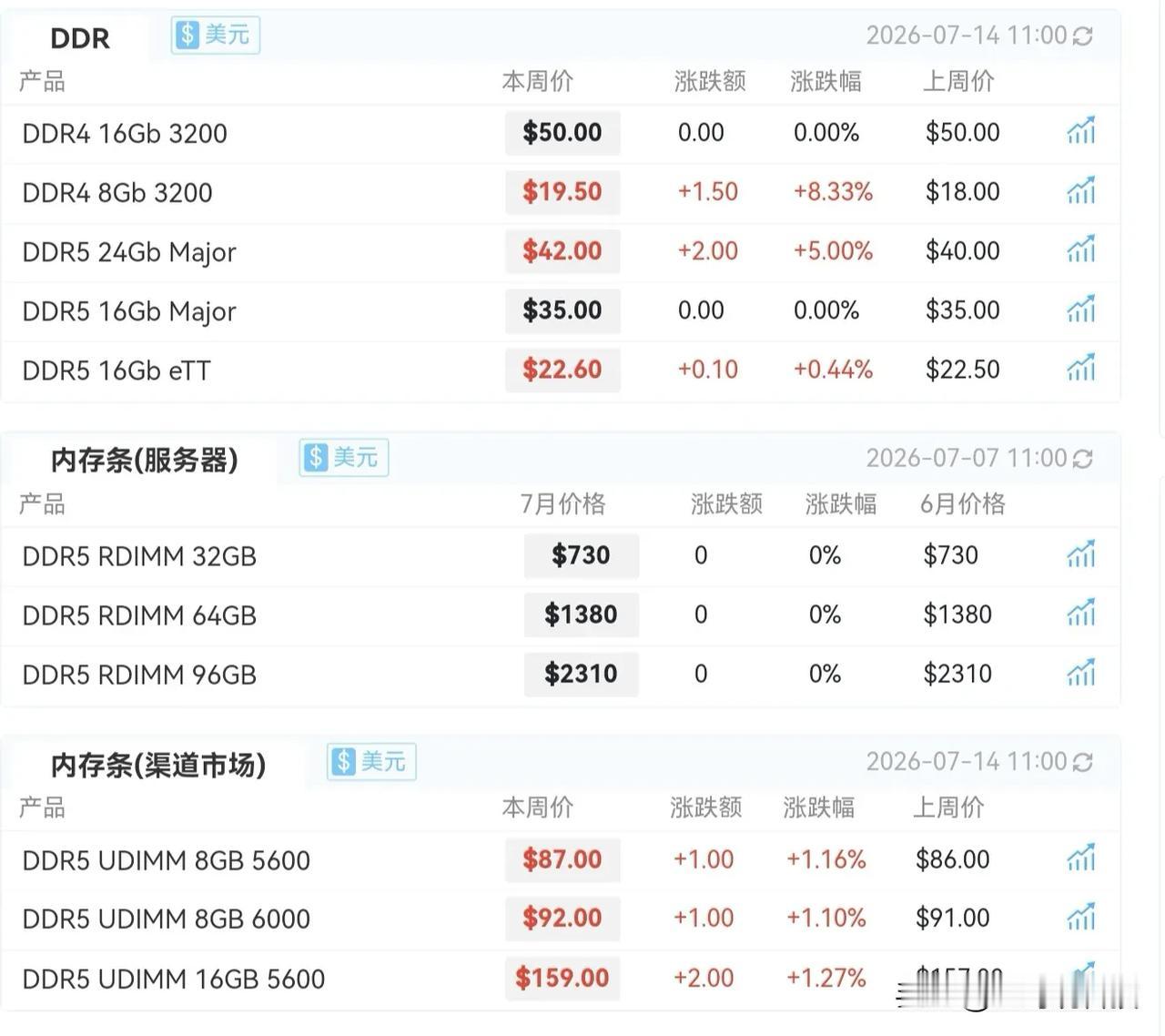Click the $2310 July price cell

click(581, 674)
